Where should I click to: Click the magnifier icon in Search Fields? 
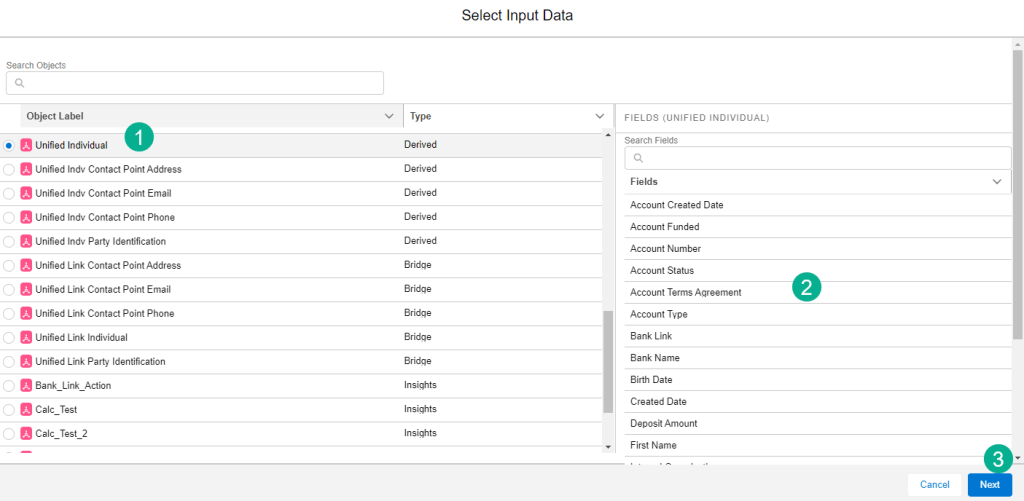point(638,158)
